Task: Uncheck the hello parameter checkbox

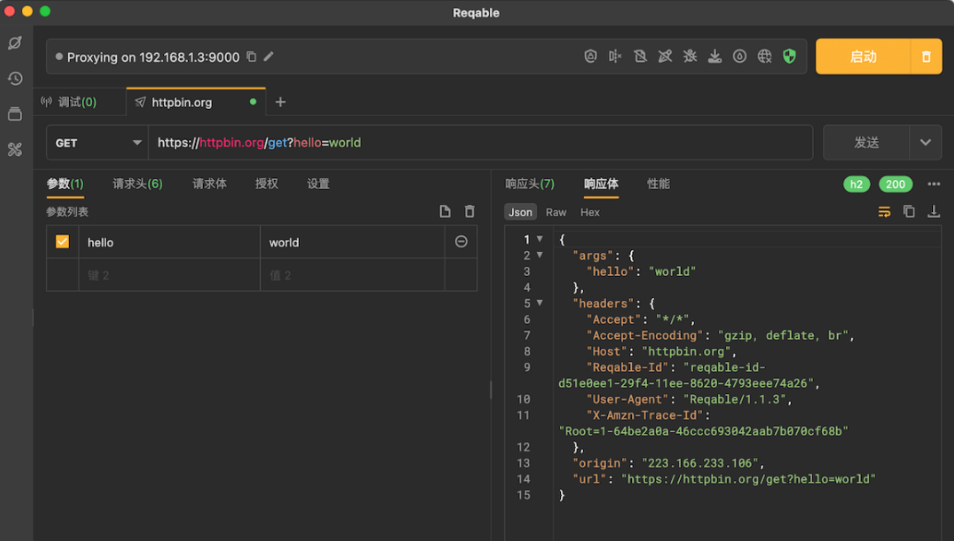Action: (x=62, y=242)
